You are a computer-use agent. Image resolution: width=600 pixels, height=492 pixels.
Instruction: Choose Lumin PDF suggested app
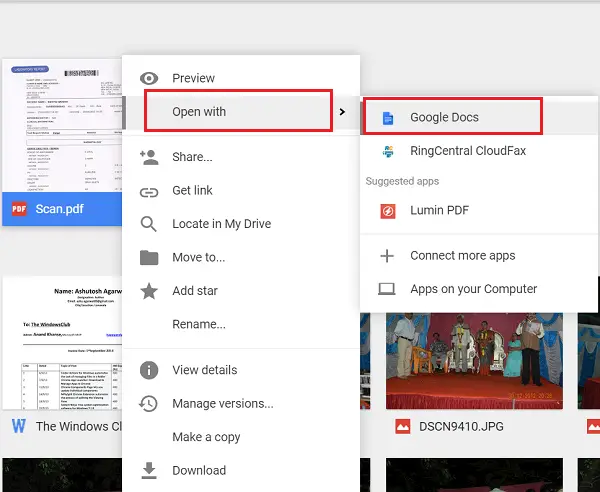tap(479, 210)
